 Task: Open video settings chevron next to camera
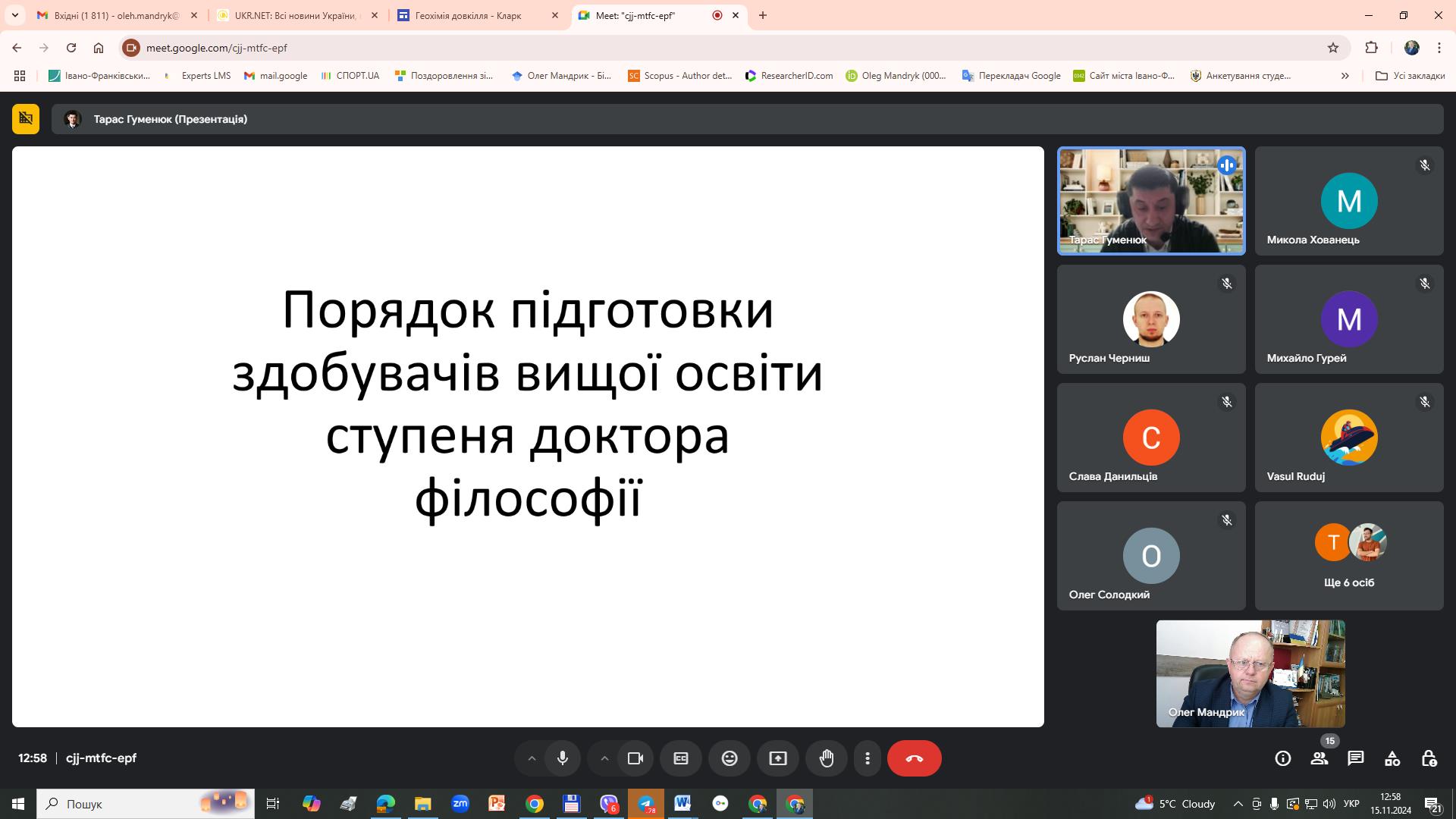[605, 758]
